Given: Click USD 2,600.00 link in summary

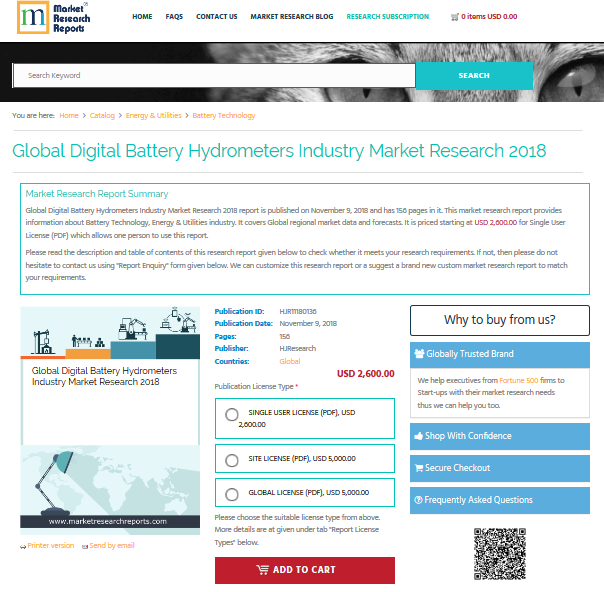Looking at the screenshot, I should coord(495,223).
